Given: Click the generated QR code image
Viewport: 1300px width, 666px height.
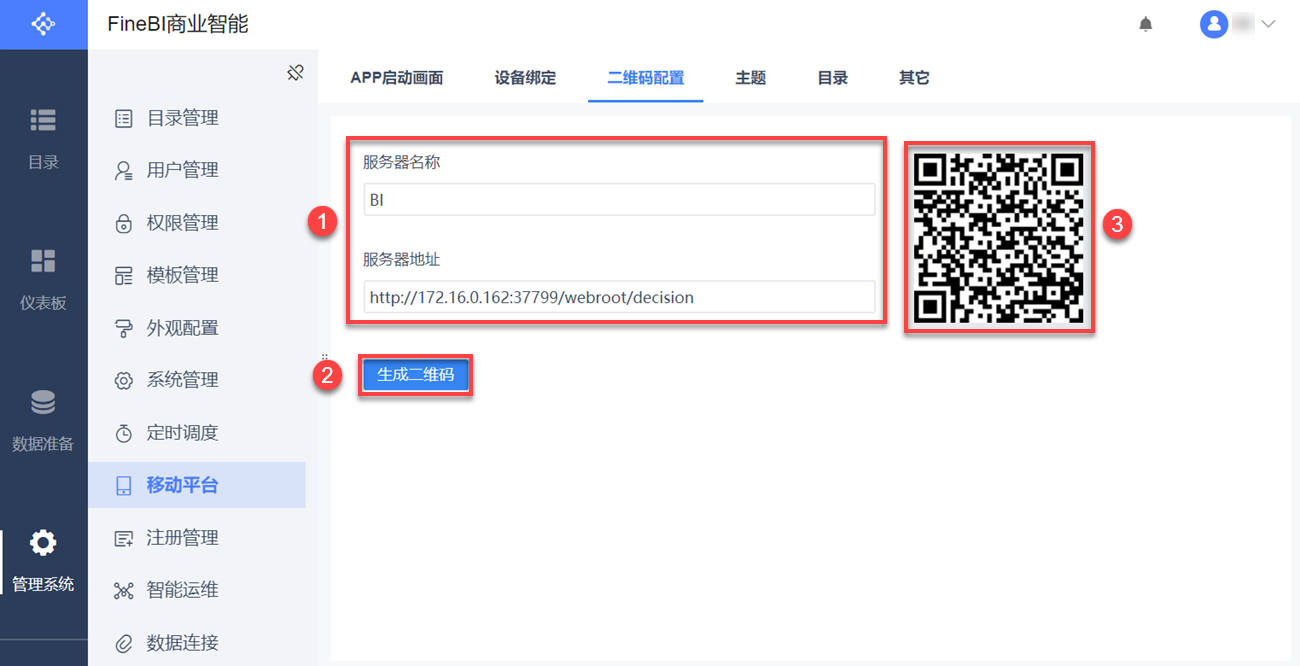Looking at the screenshot, I should click(999, 237).
